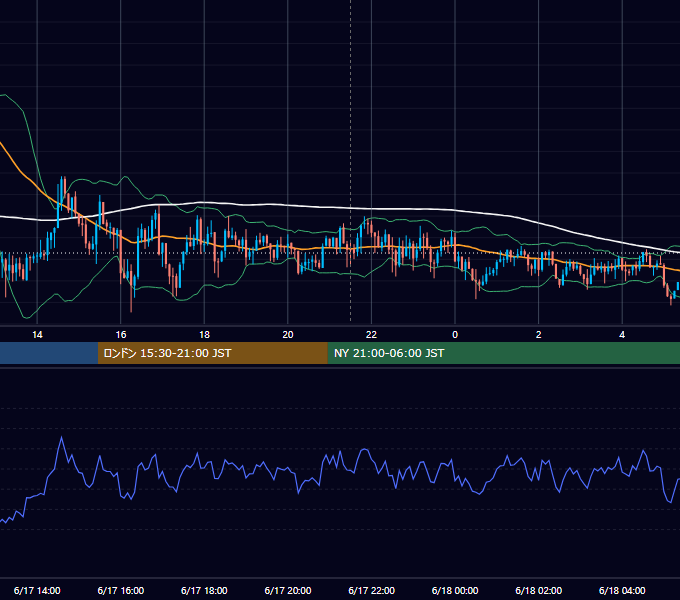The height and width of the screenshot is (600, 680).
Task: Click the NY 21:00-06:00 JST session bar
Action: 503,353
